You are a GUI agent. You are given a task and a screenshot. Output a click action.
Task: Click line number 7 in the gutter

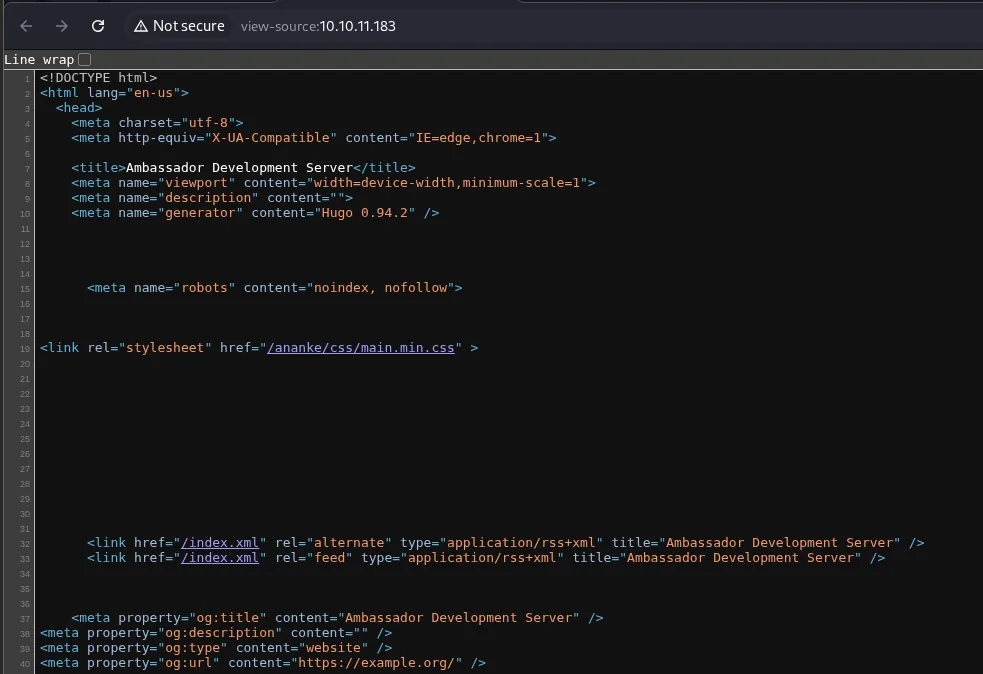[x=27, y=169]
